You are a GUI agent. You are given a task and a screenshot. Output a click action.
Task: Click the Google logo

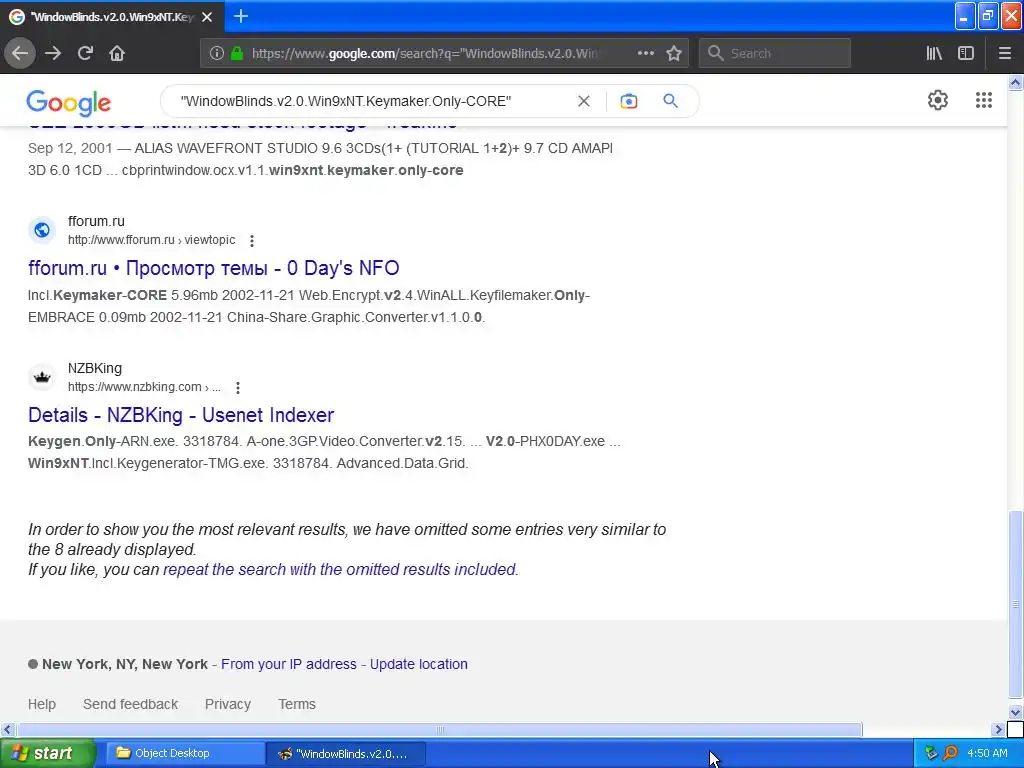[x=69, y=103]
